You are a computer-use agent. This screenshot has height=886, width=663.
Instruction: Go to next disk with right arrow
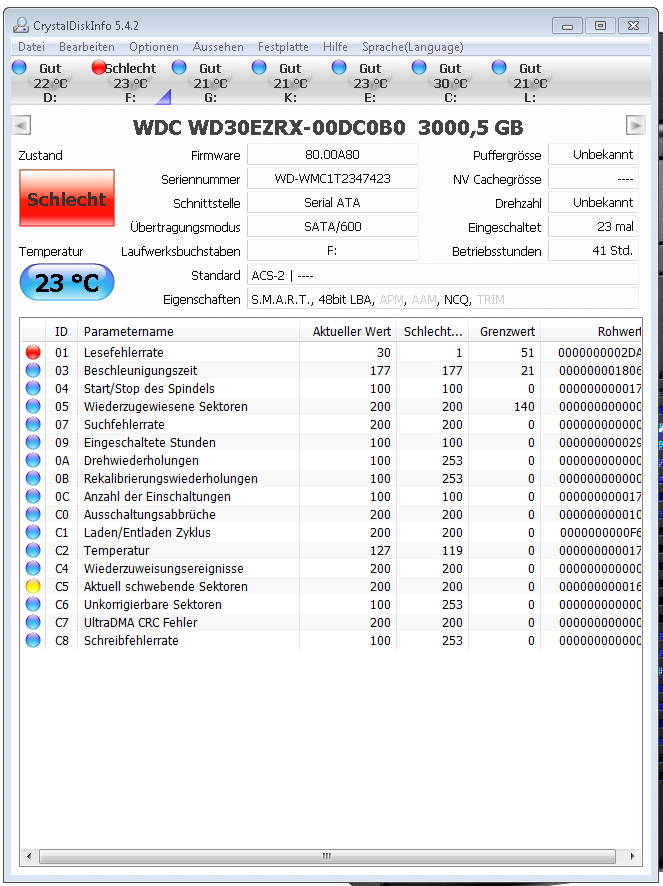635,125
